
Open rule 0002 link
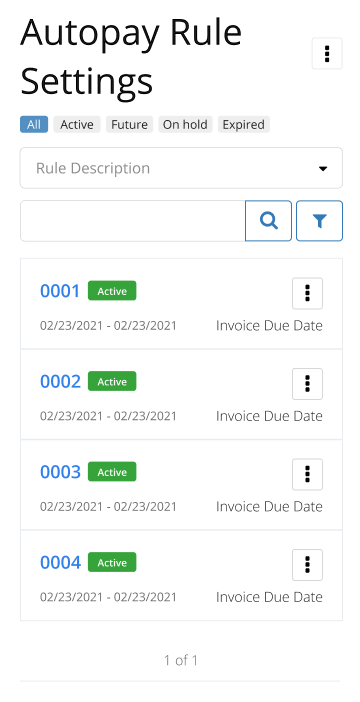point(60,381)
